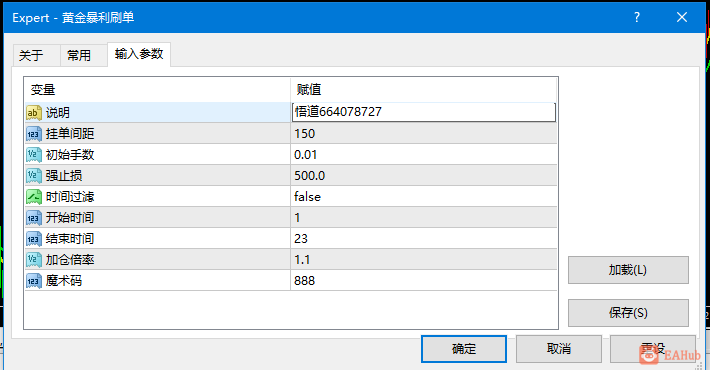Save parameters with 保存(S) button
710x370 pixels.
coord(628,313)
